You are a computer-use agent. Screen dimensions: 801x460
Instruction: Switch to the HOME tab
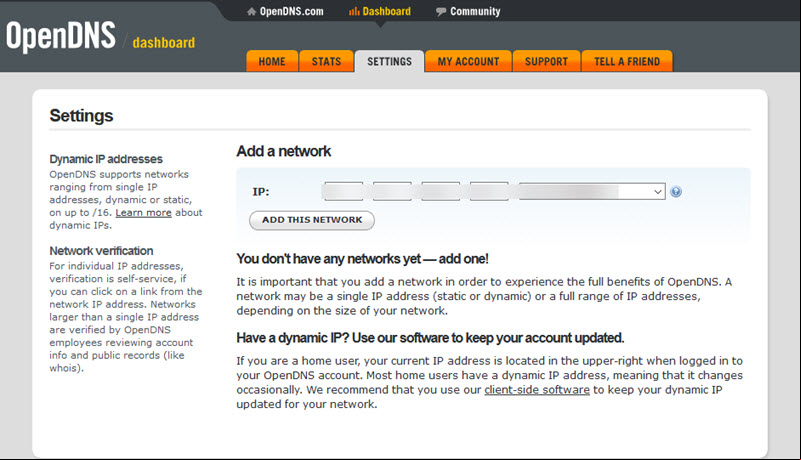tap(272, 61)
